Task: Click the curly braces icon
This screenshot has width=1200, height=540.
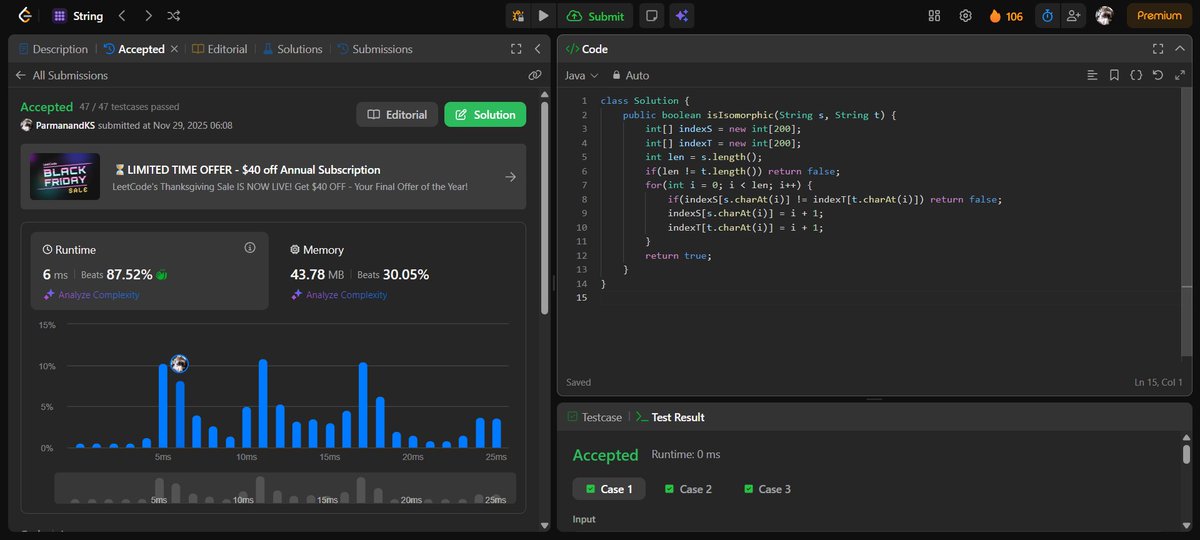Action: [x=1136, y=75]
